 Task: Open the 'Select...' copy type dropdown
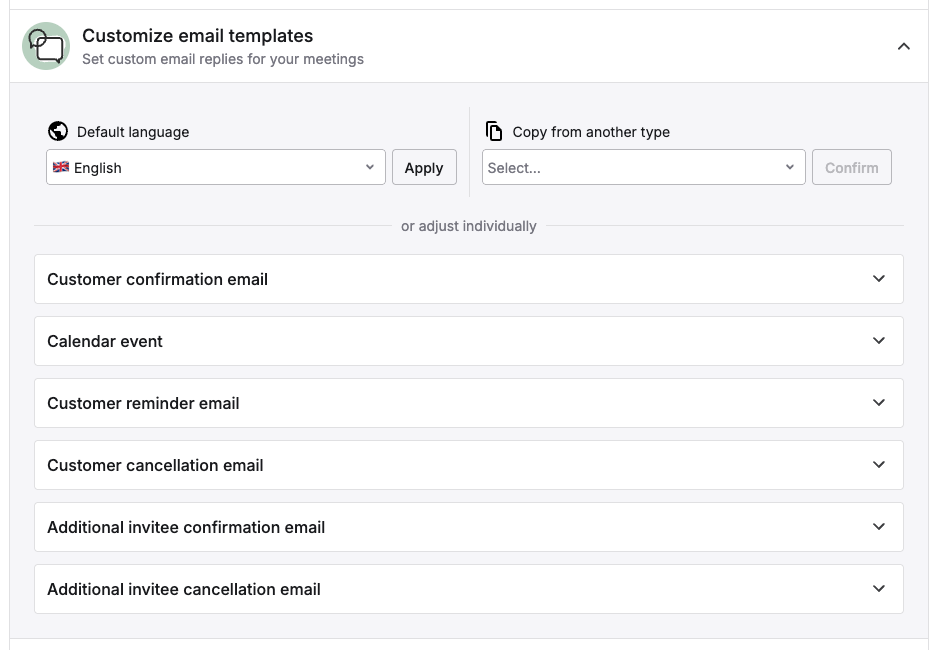642,168
